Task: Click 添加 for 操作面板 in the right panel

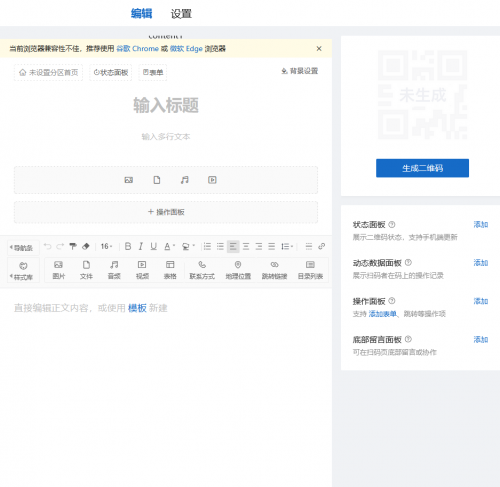Action: [481, 301]
